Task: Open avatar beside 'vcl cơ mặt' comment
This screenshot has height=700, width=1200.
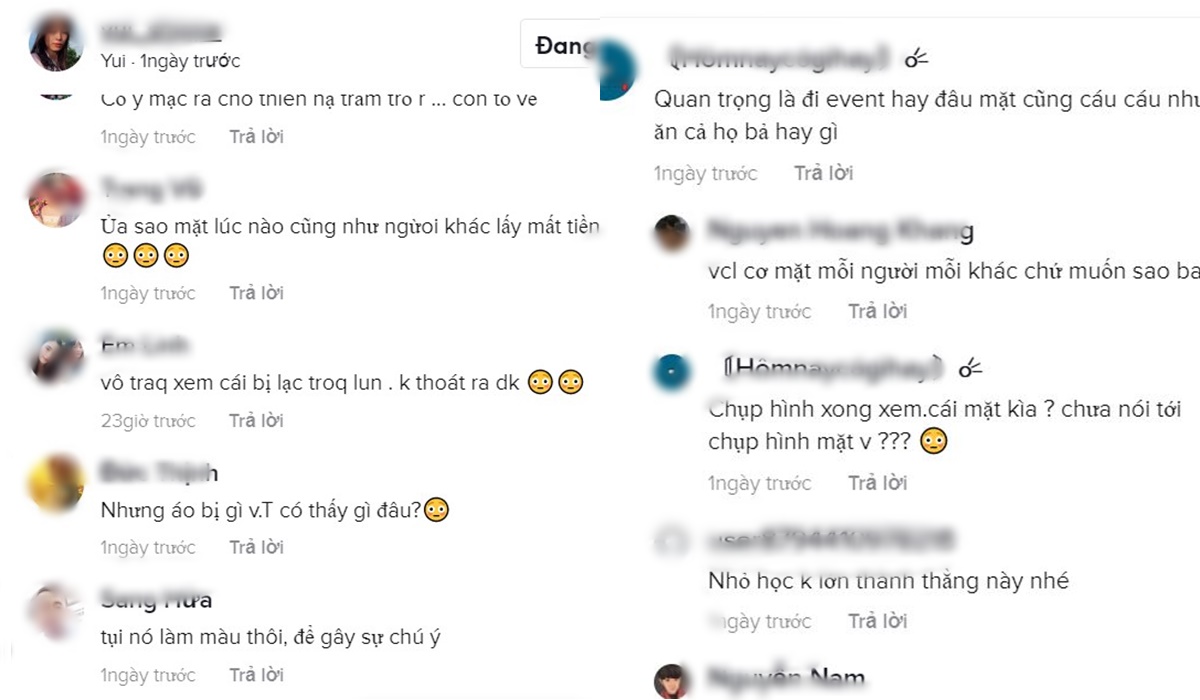Action: pos(672,235)
